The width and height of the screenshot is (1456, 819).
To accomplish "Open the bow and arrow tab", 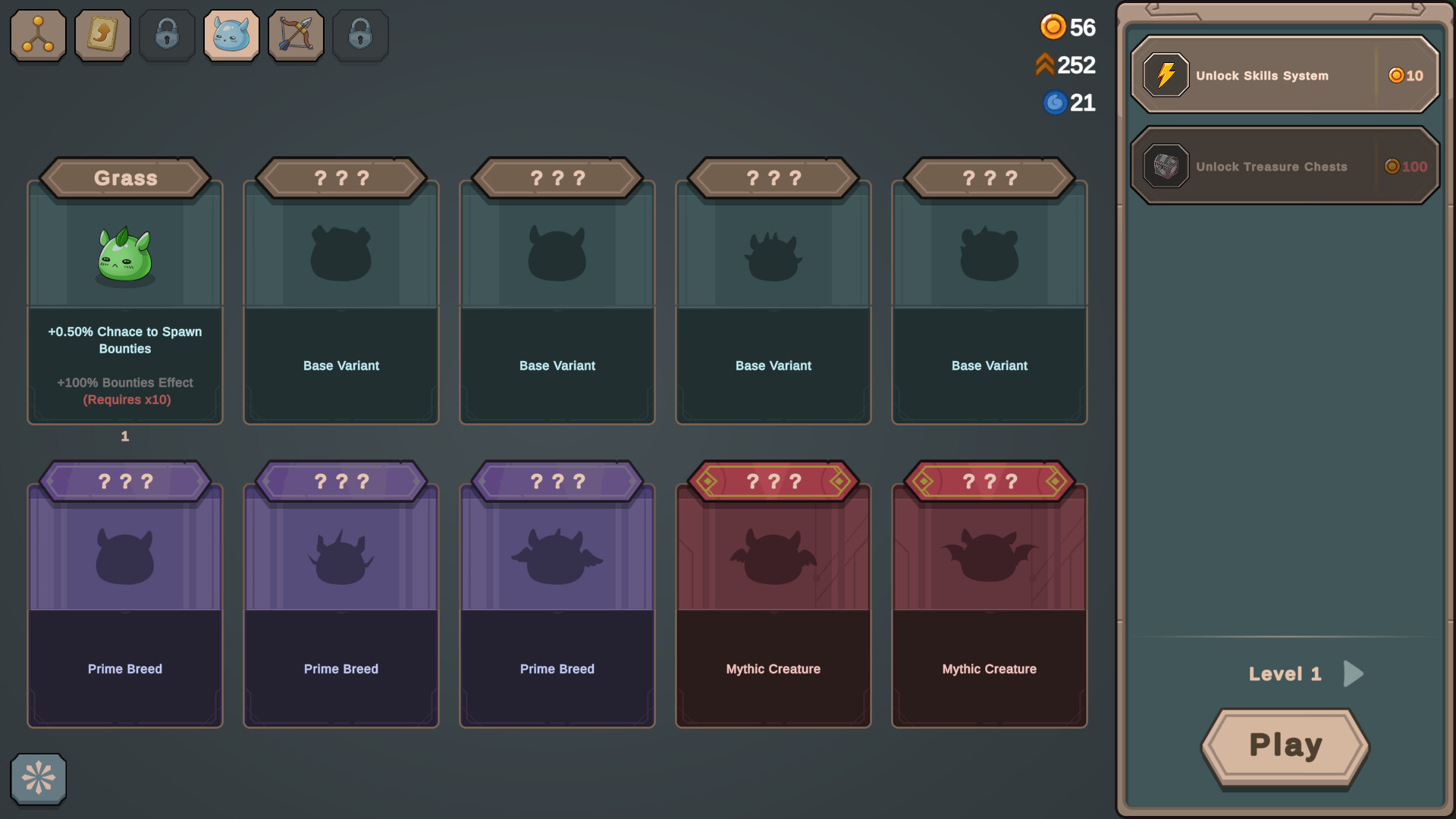I will (296, 35).
